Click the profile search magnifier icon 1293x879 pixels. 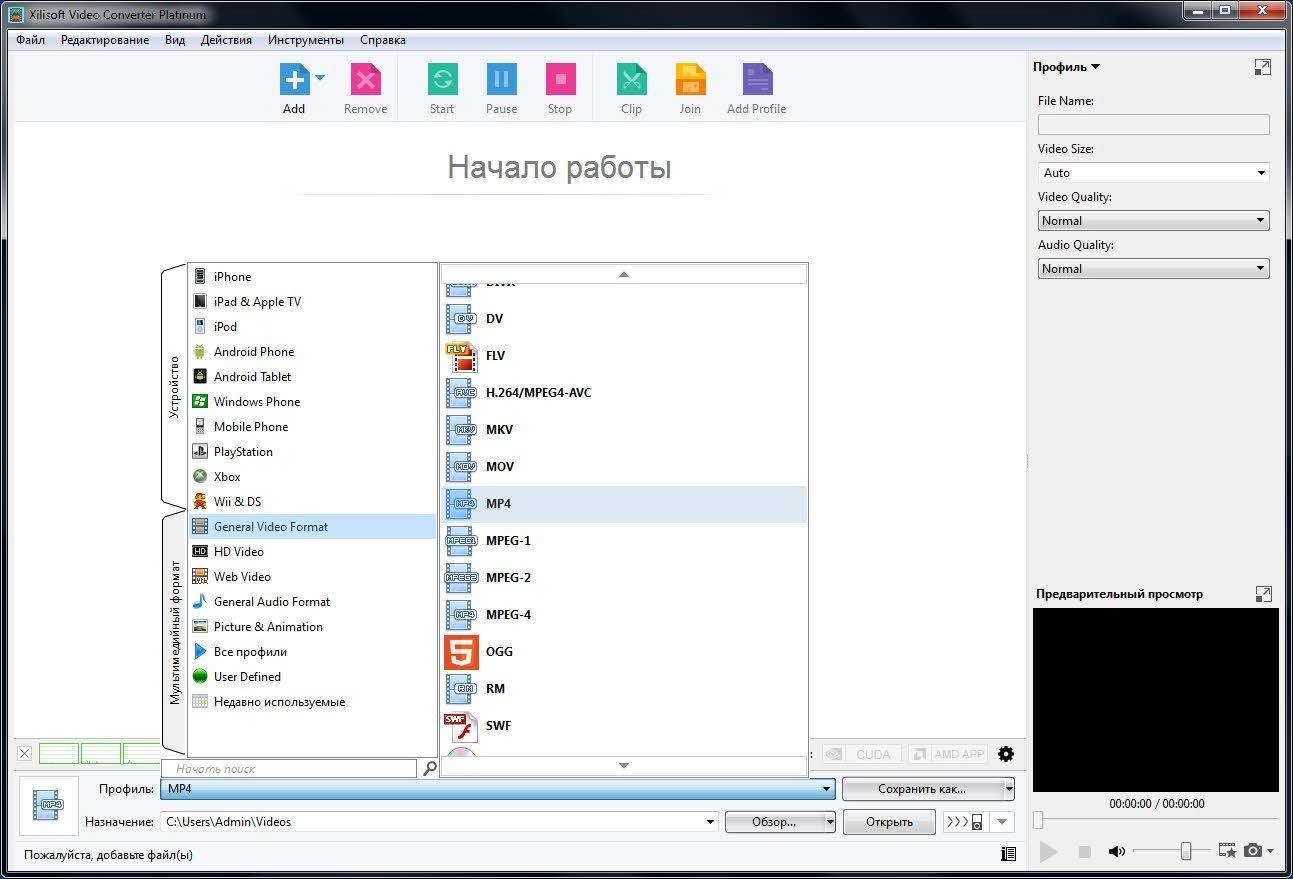429,769
